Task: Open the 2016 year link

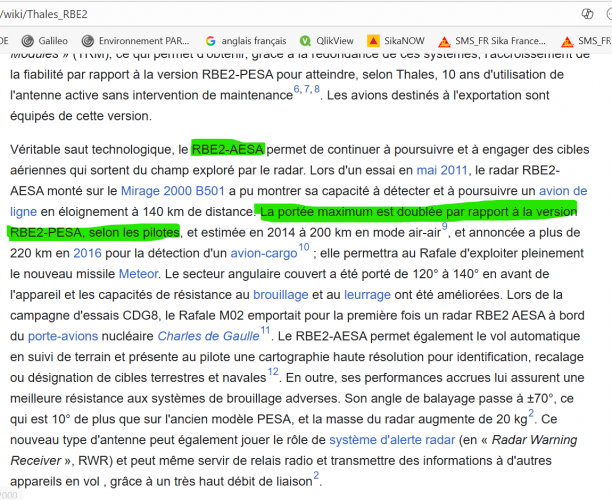Action: [x=87, y=253]
